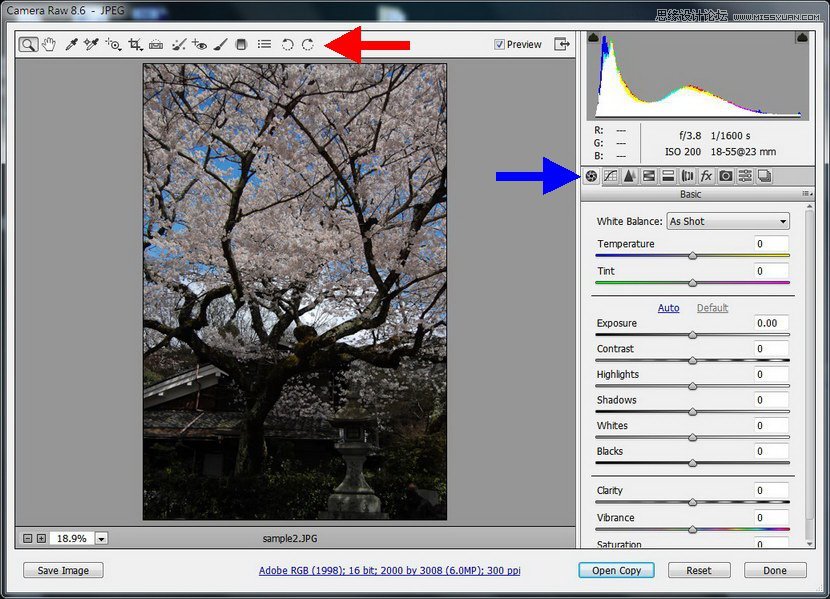Click the Blacks slider handle
This screenshot has width=830, height=599.
692,463
